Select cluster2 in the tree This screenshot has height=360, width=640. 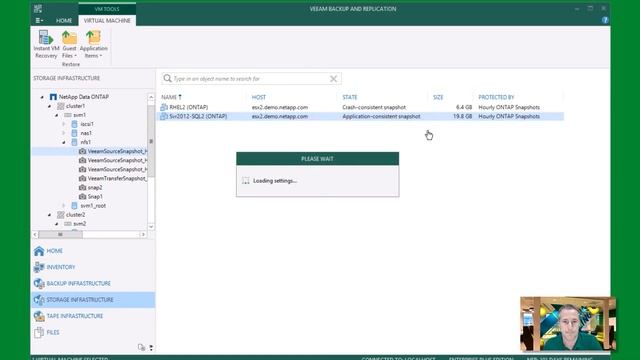76,215
